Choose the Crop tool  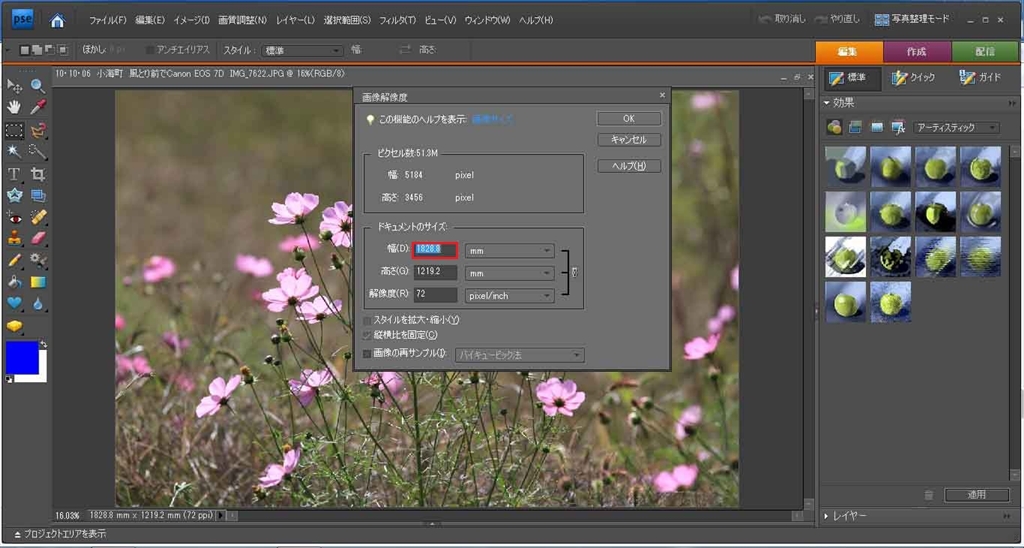[x=38, y=174]
